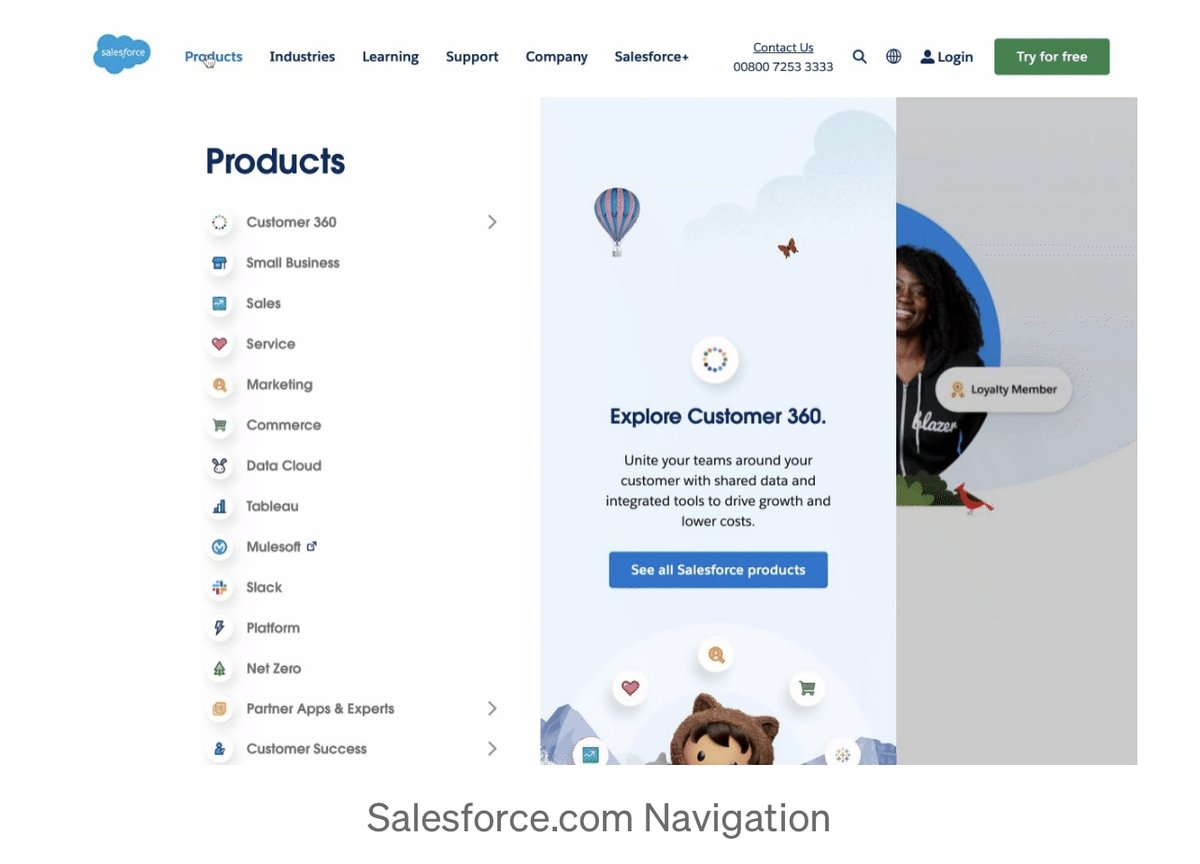Select the Service heart icon in Products list

click(219, 344)
